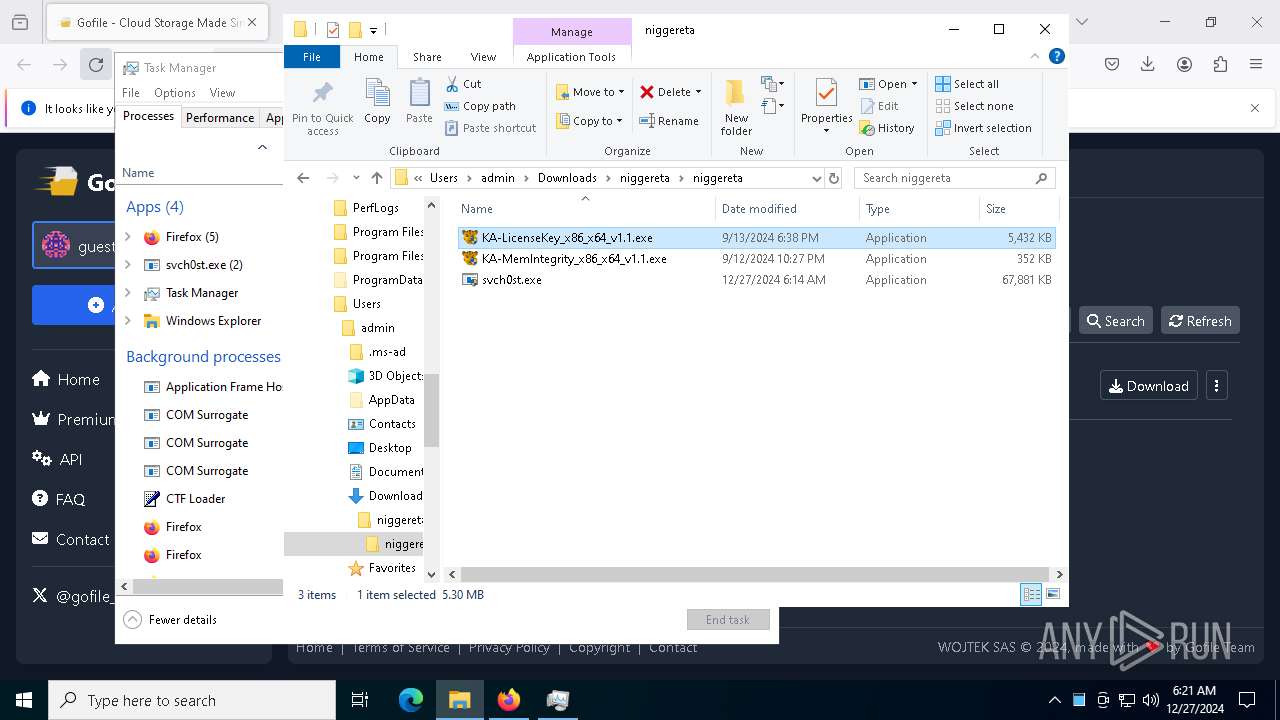Open Gofile API sidebar link

point(57,459)
